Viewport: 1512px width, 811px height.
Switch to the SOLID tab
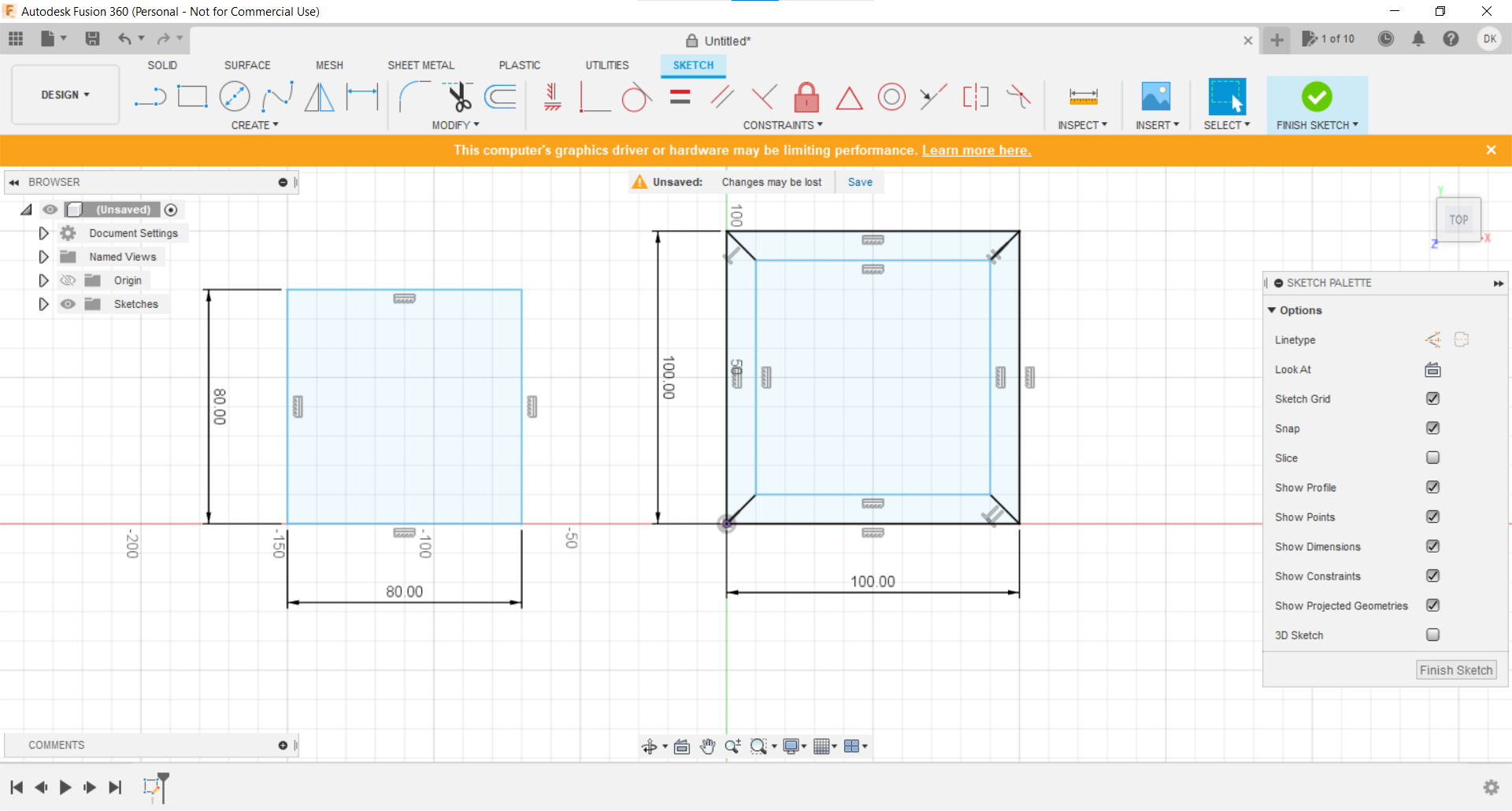pyautogui.click(x=162, y=65)
